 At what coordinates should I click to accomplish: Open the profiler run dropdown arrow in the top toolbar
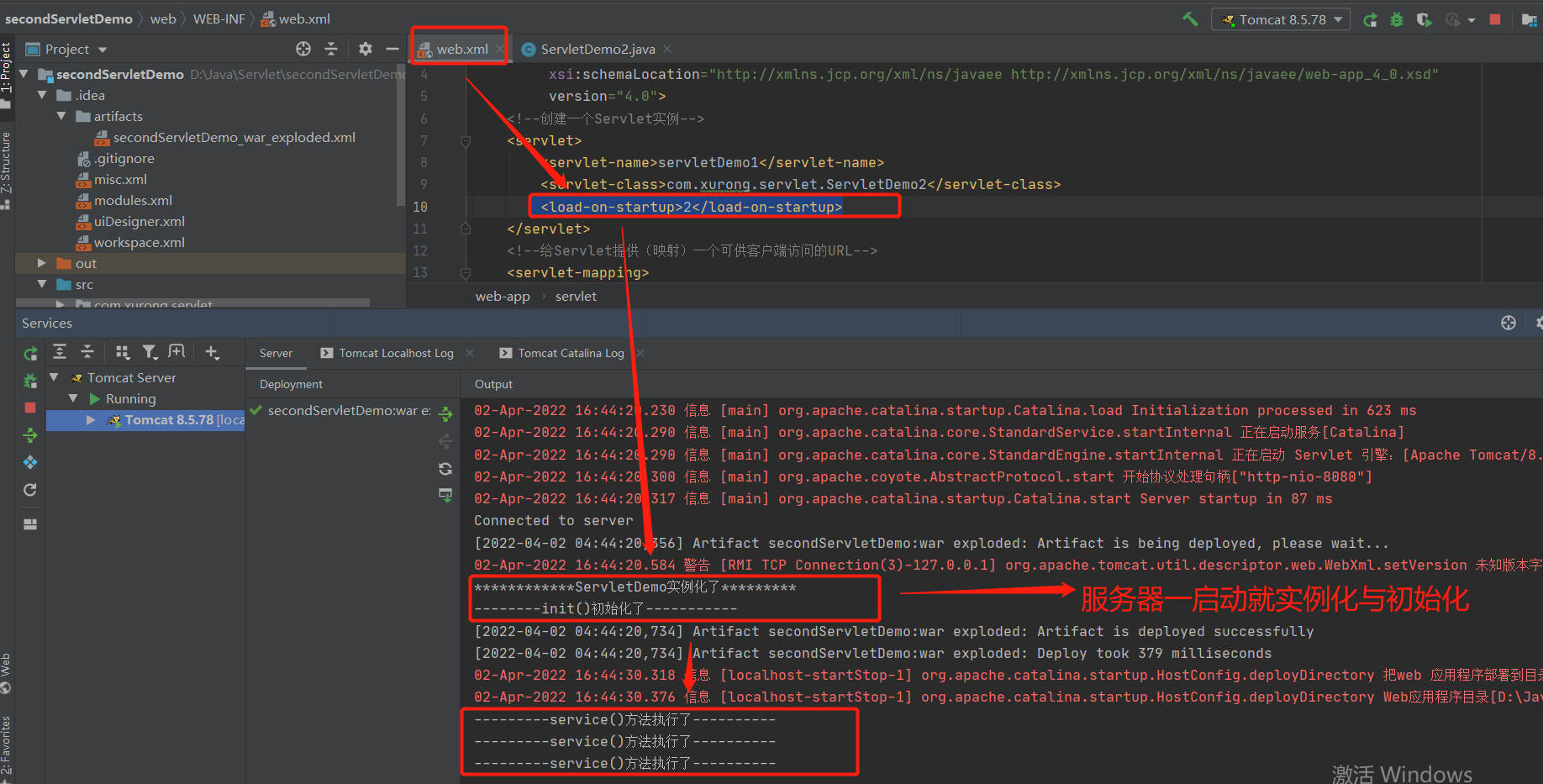[x=1472, y=20]
